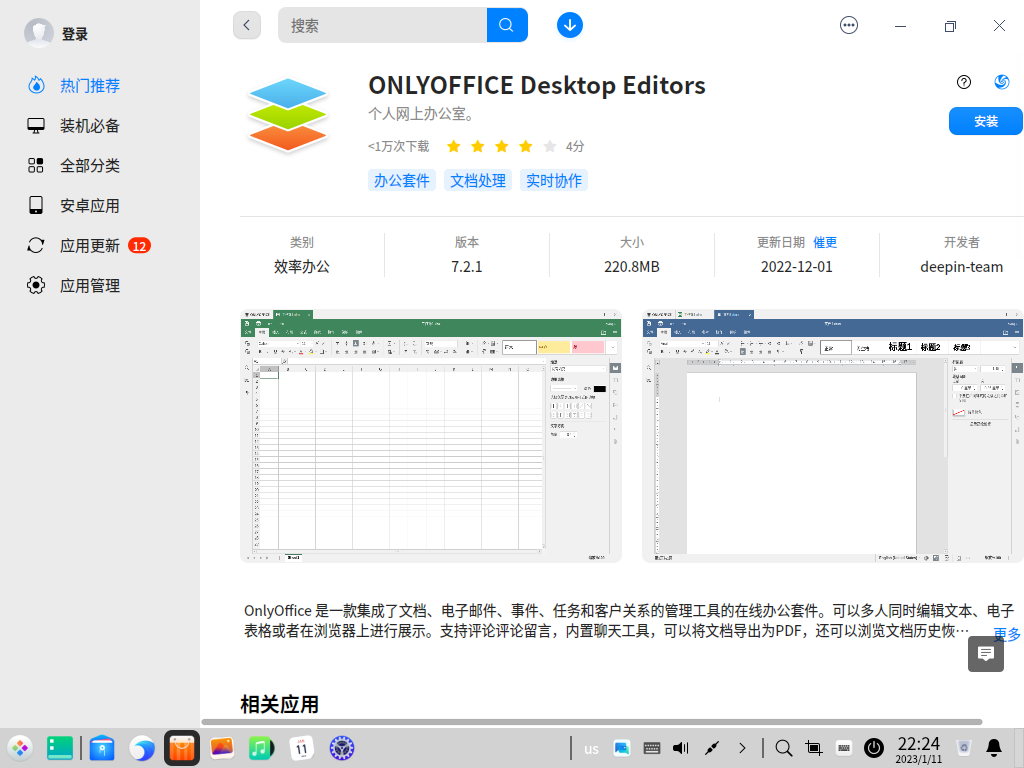Open the three-dots main menu

point(848,25)
